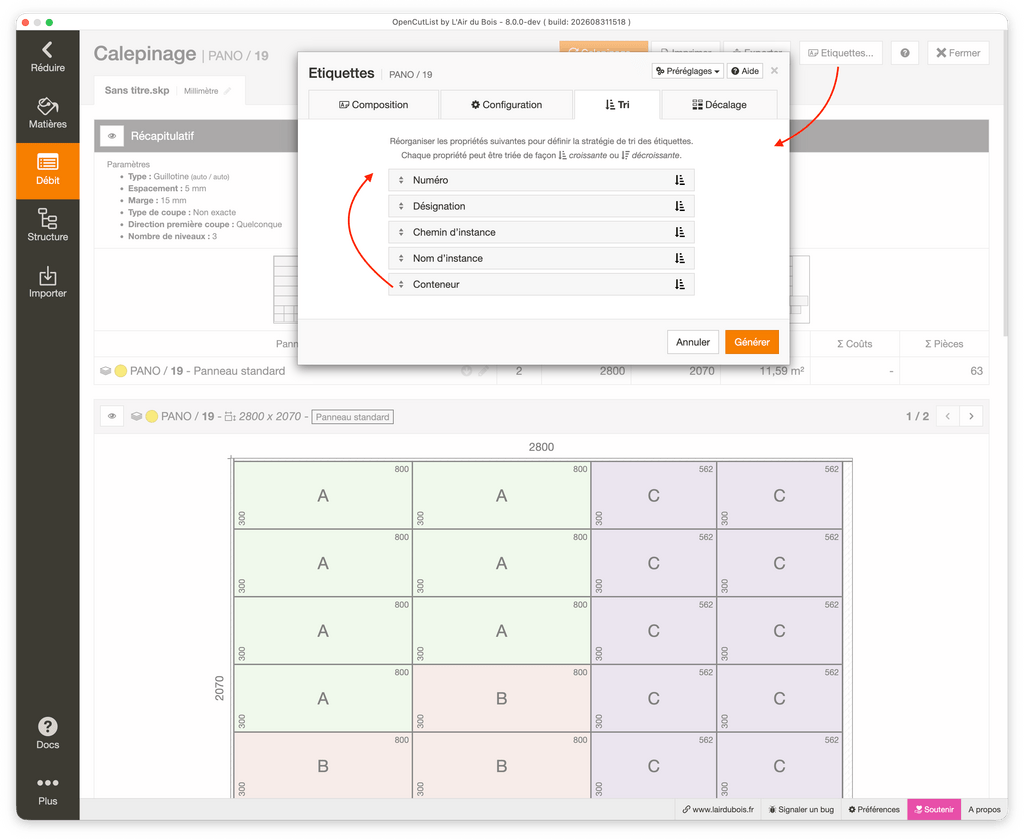
Task: Open the question mark help button near Fermer
Action: [x=904, y=53]
